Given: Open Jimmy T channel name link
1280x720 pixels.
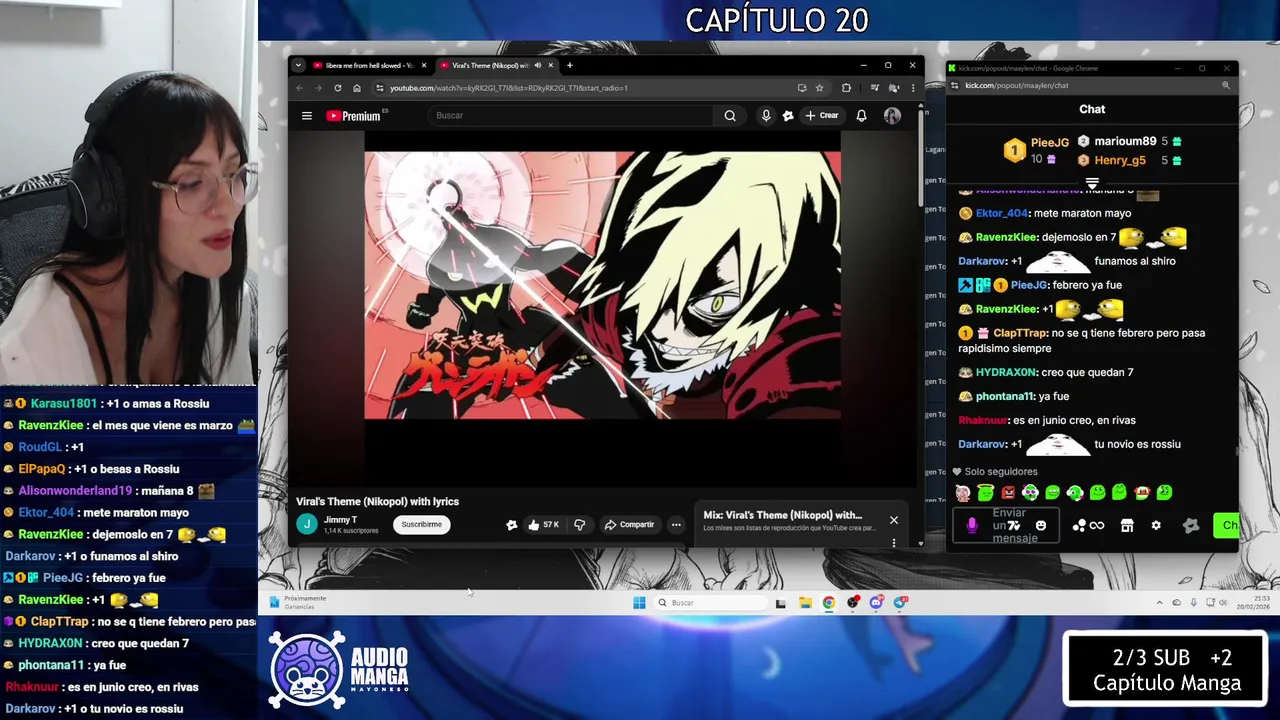Looking at the screenshot, I should click(340, 520).
